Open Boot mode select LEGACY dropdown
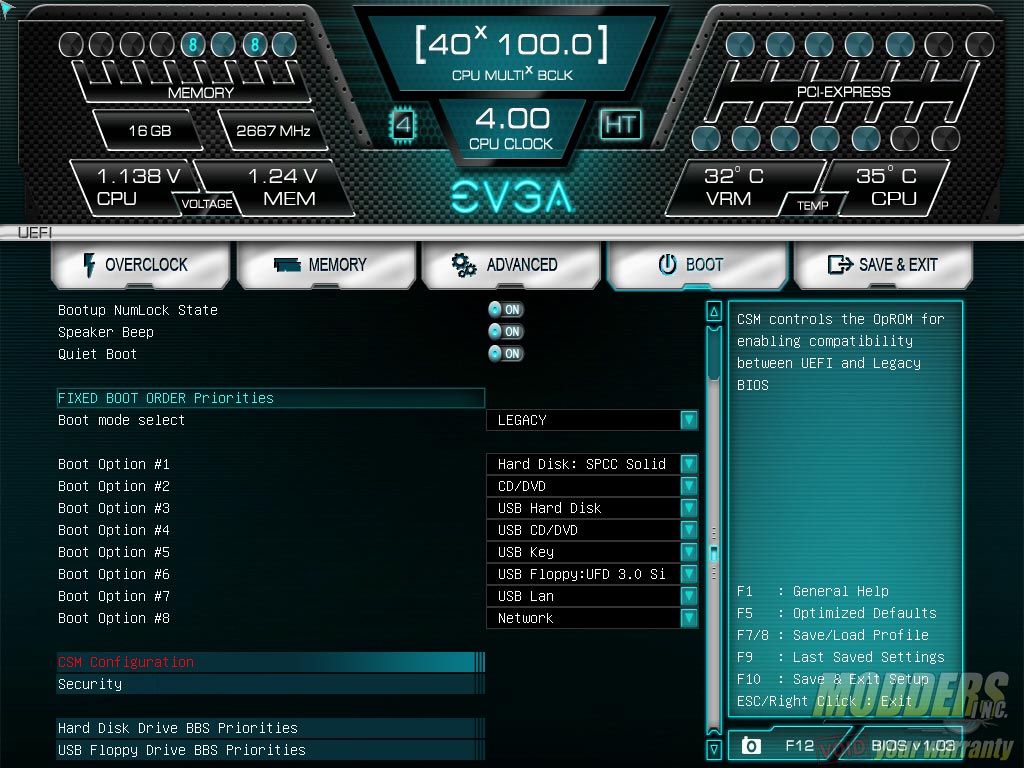Image resolution: width=1024 pixels, height=768 pixels. (592, 420)
